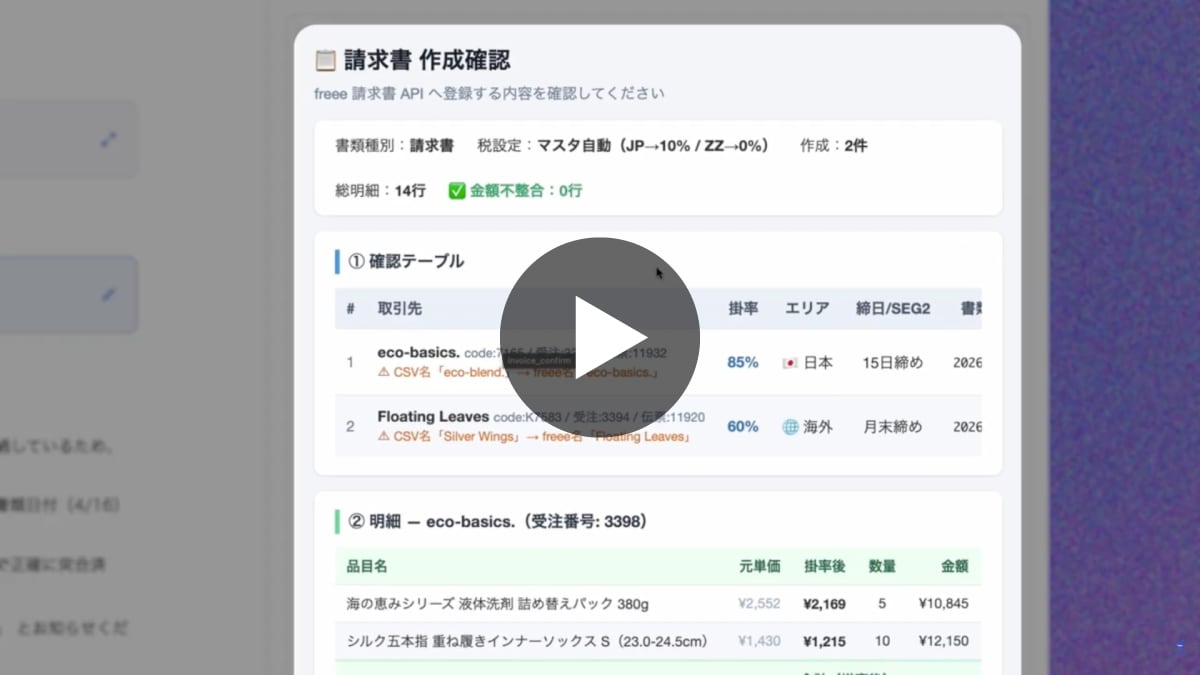Click the expand arrows icon in background panel
Screen dimensions: 1200x675
coord(109,140)
